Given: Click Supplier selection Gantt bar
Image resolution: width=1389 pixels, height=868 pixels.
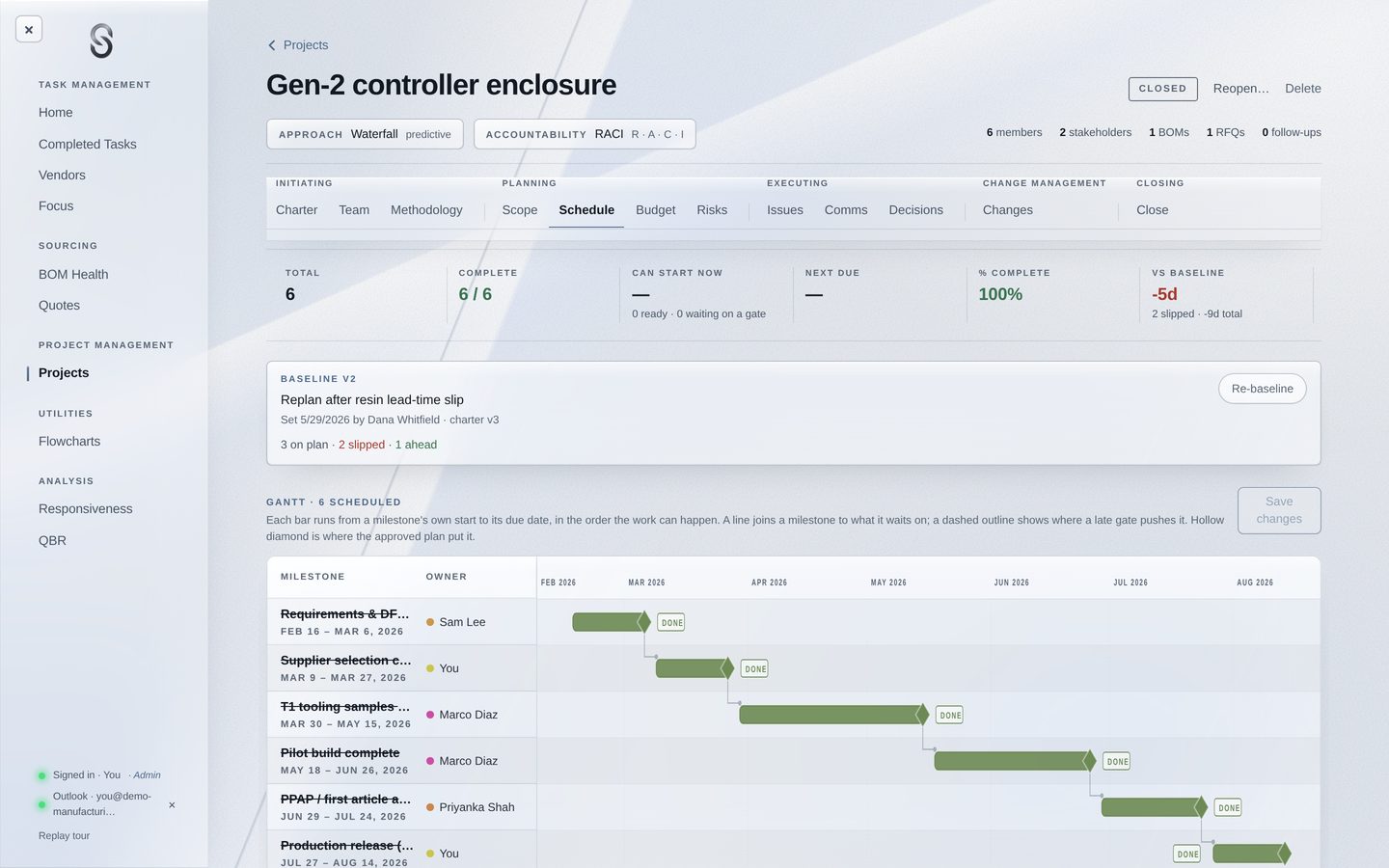Looking at the screenshot, I should click(x=691, y=668).
